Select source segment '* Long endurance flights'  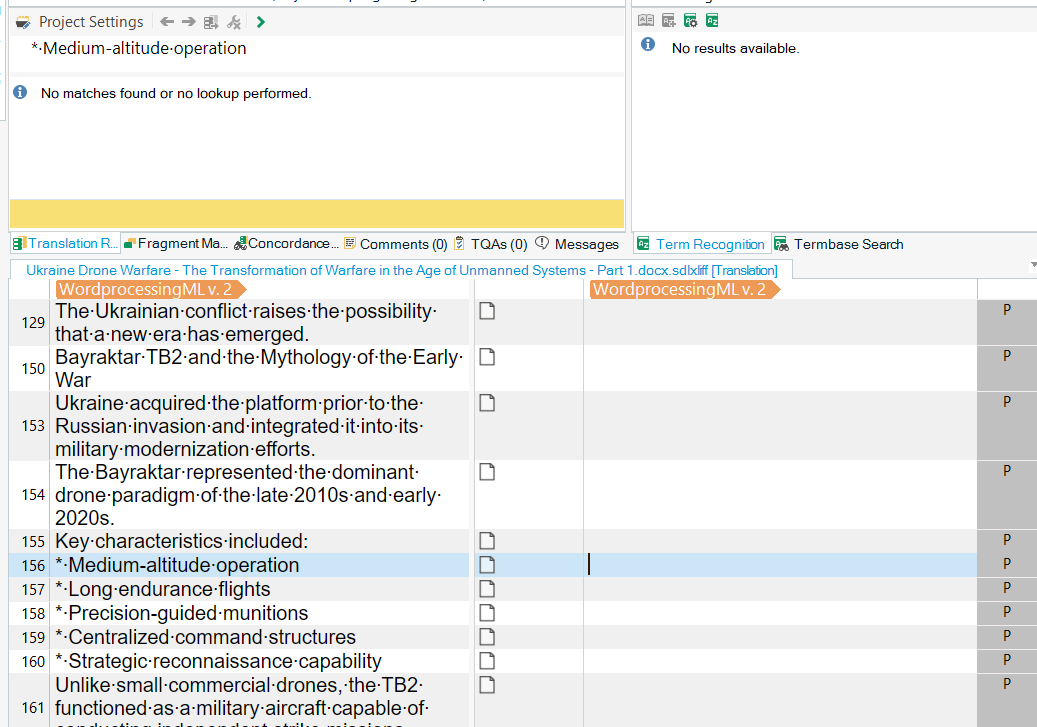[163, 589]
